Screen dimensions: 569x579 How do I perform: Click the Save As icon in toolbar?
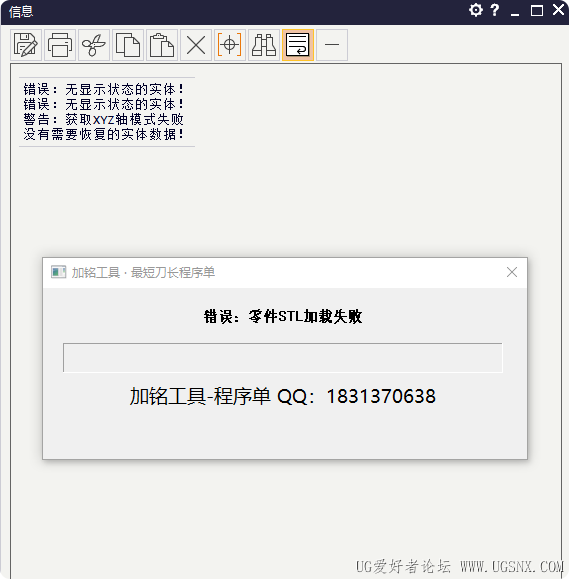pos(26,45)
